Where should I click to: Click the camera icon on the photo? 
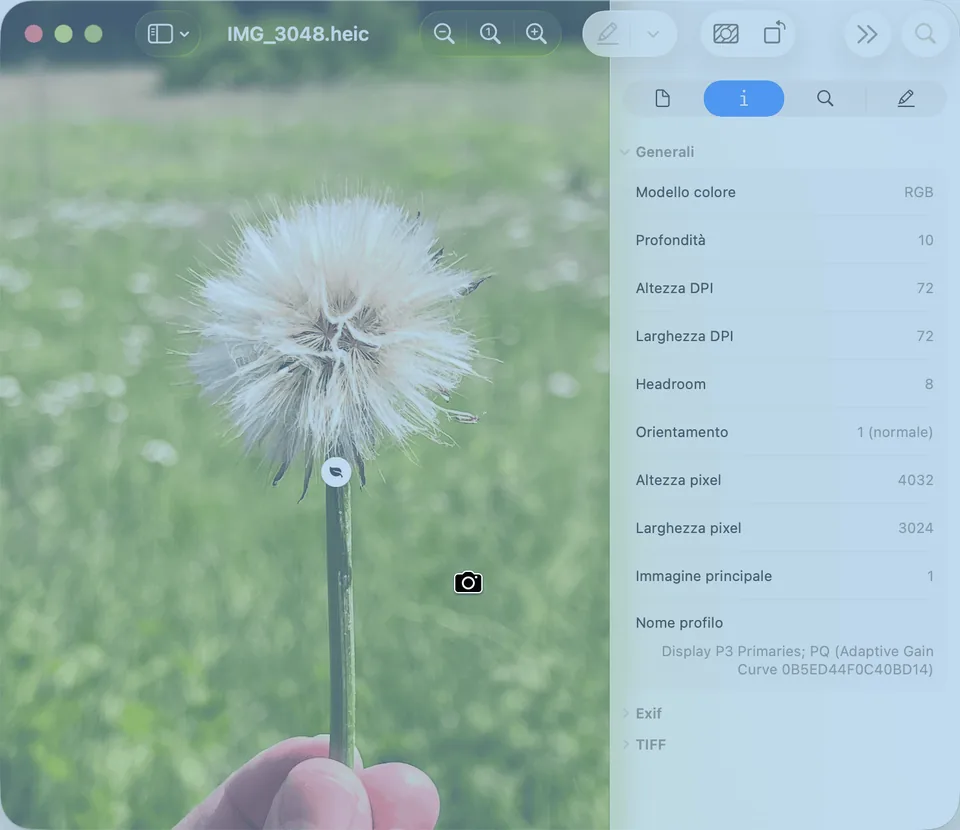pos(468,582)
